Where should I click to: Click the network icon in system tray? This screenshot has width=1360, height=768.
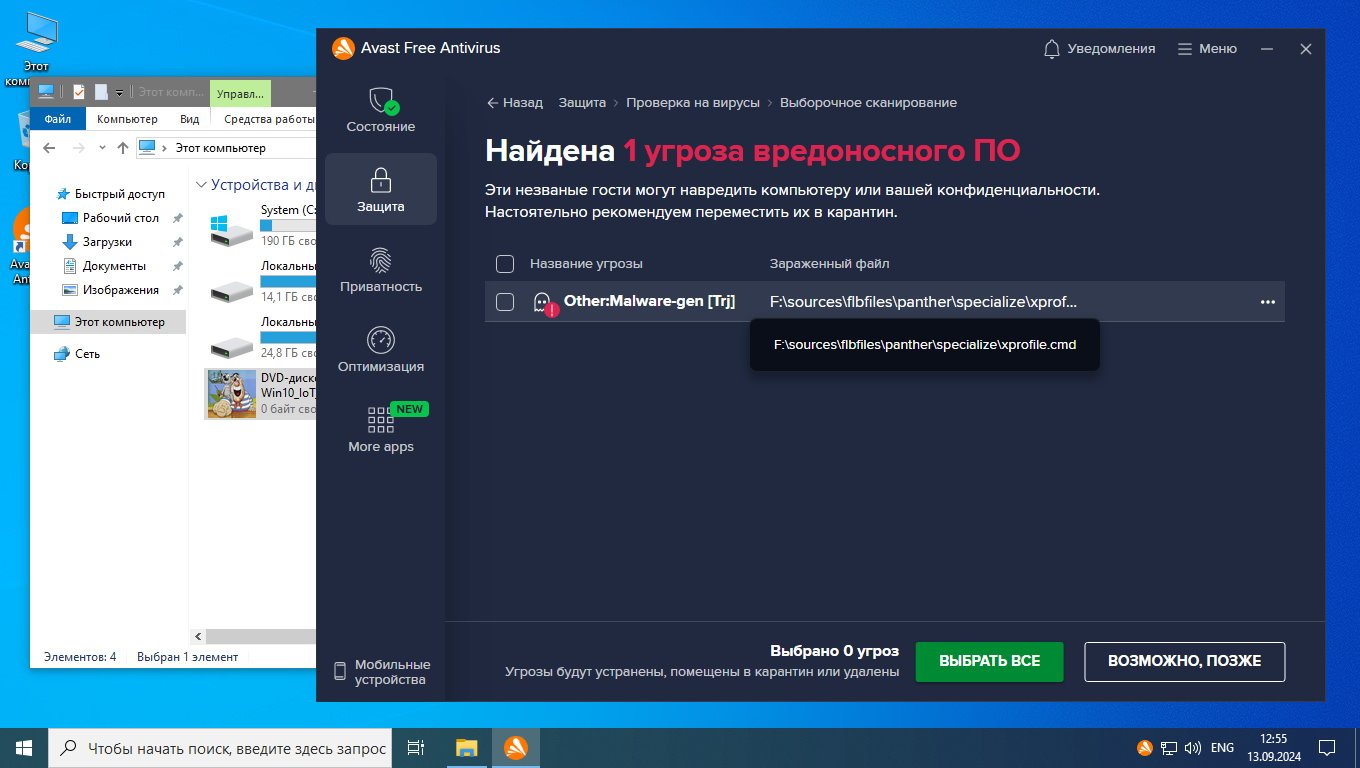click(x=1169, y=747)
